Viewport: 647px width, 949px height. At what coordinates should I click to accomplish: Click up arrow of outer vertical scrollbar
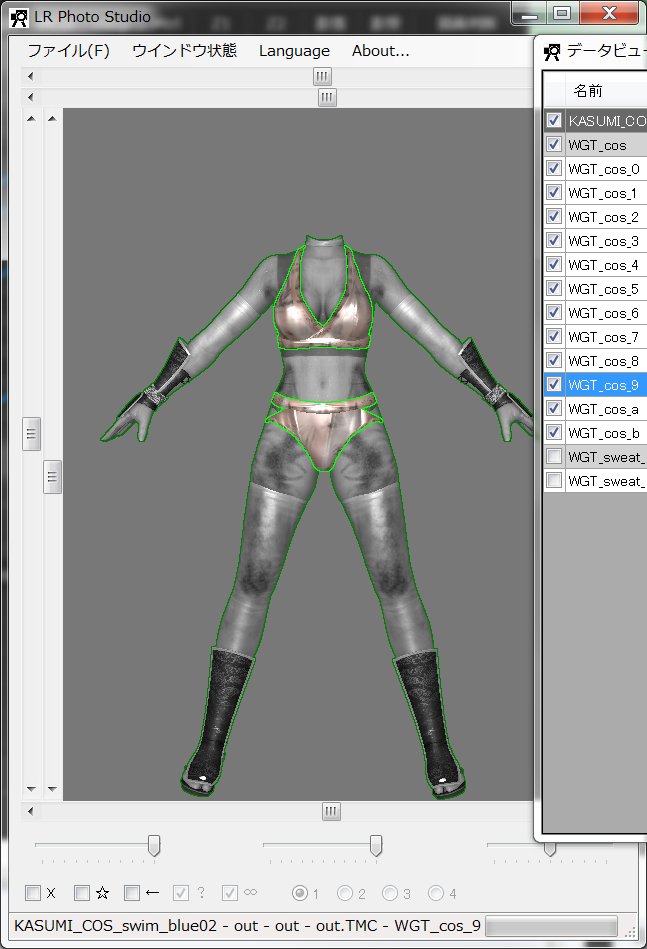(31, 119)
